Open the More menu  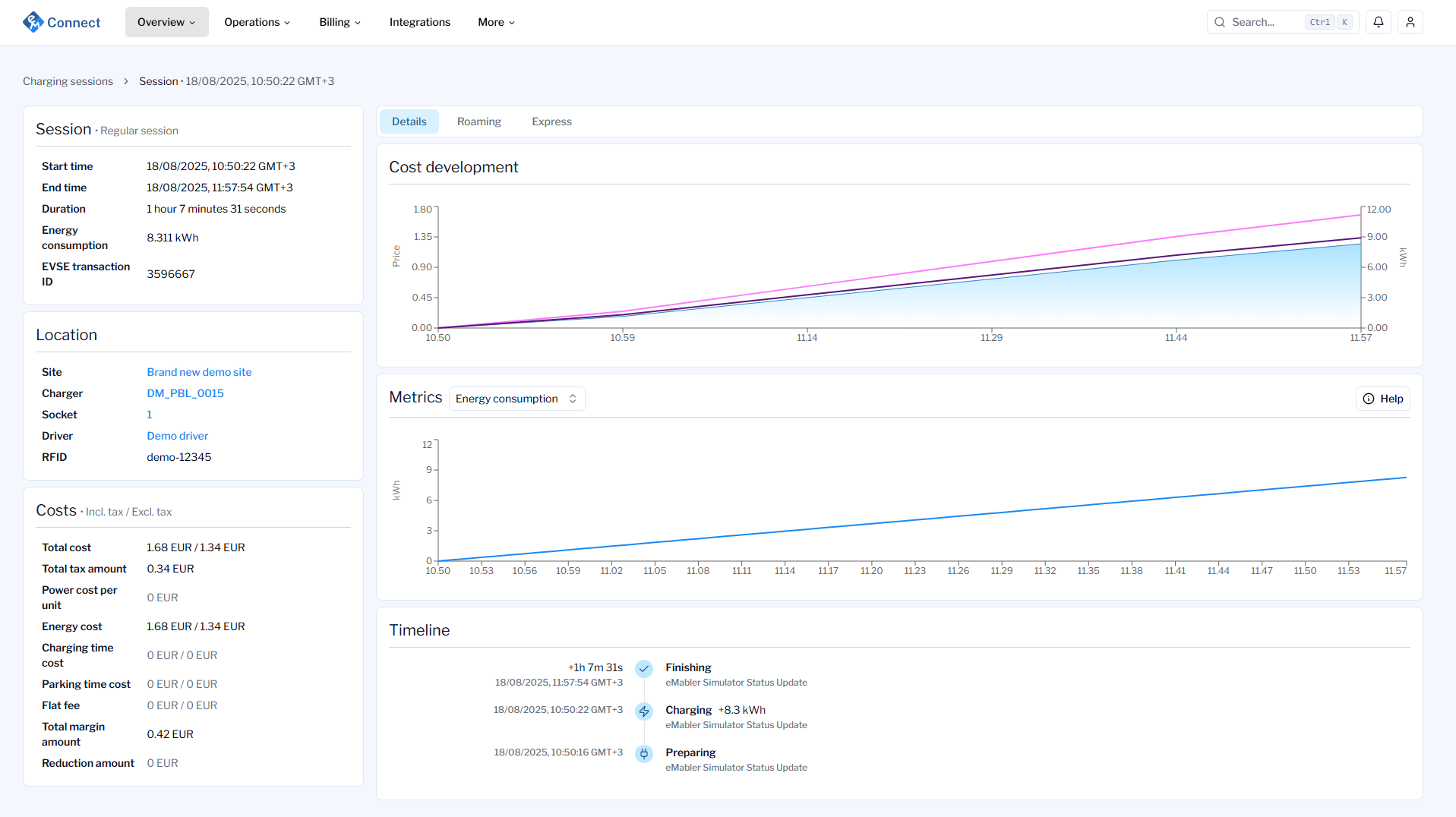coord(496,22)
